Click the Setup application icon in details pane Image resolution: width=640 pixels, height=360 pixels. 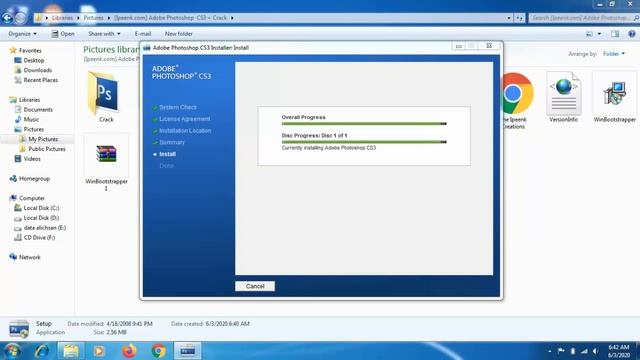19,329
